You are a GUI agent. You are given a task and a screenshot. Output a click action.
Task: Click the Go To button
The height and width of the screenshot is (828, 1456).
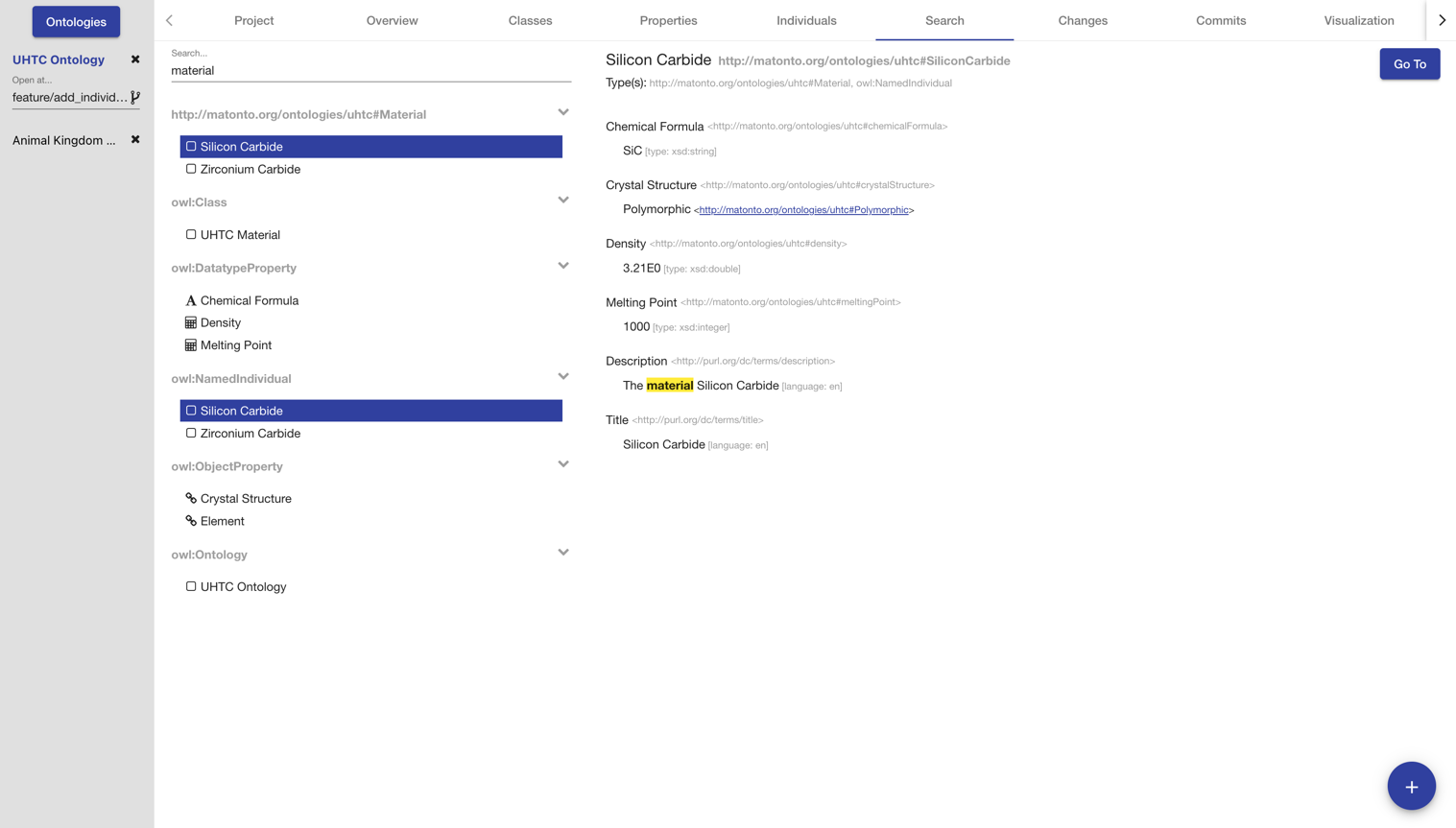pyautogui.click(x=1409, y=63)
